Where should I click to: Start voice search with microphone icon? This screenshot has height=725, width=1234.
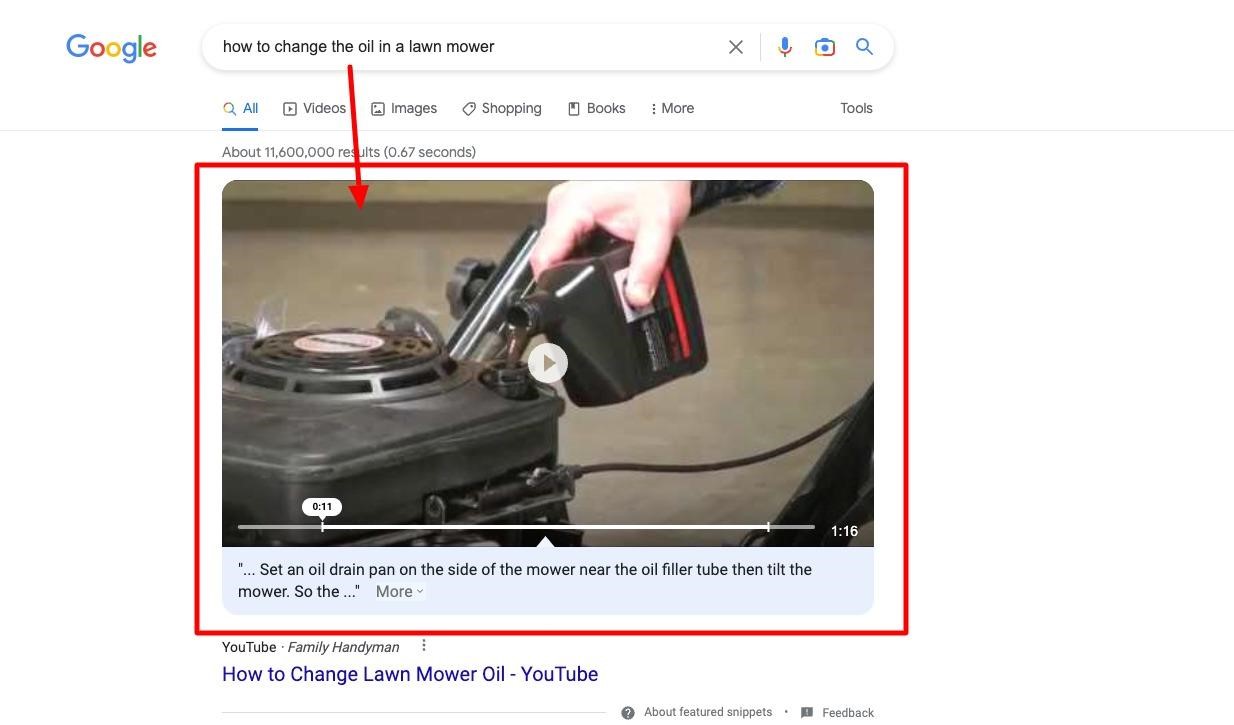click(x=785, y=47)
